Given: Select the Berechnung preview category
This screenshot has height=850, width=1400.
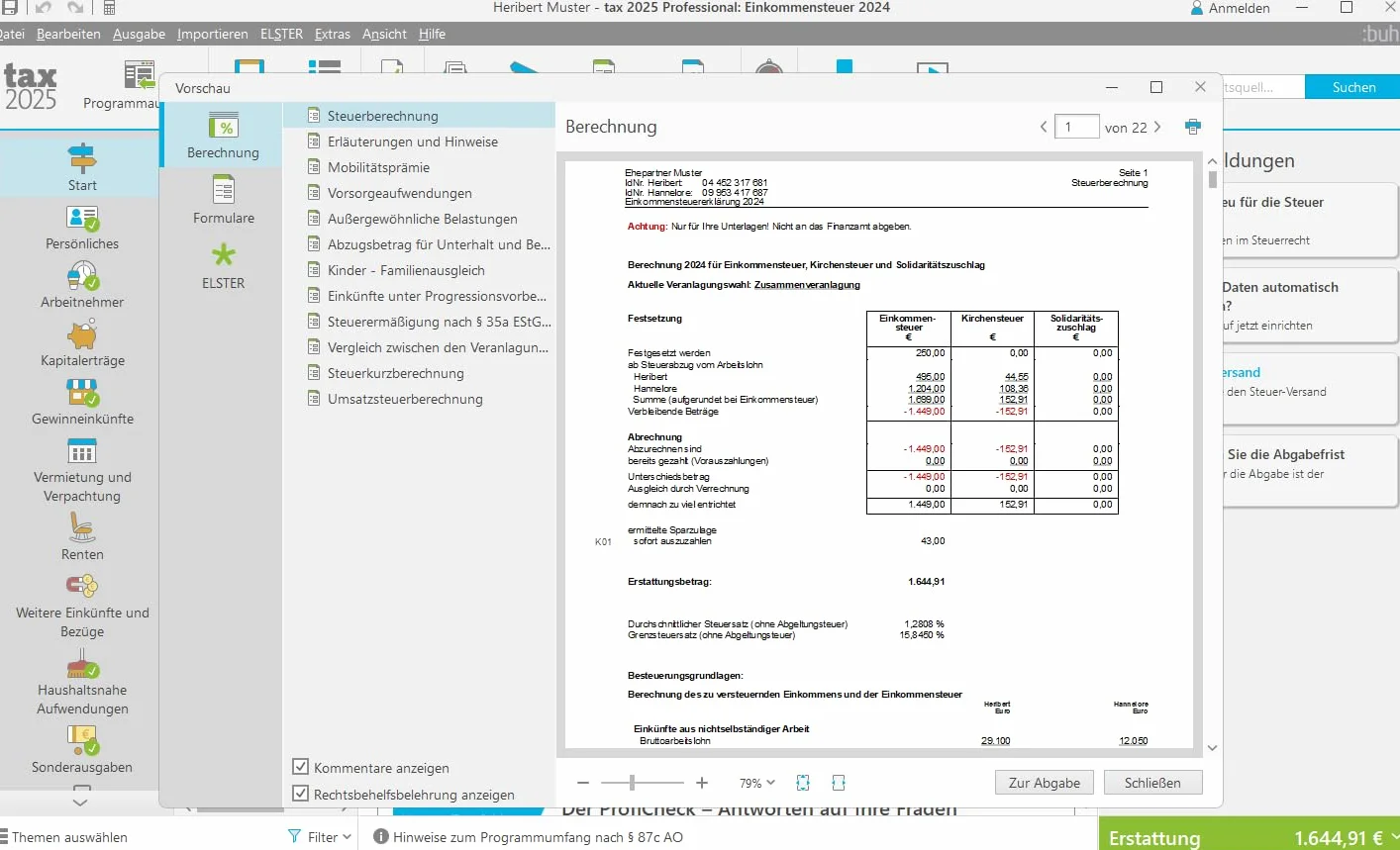Looking at the screenshot, I should pos(223,136).
